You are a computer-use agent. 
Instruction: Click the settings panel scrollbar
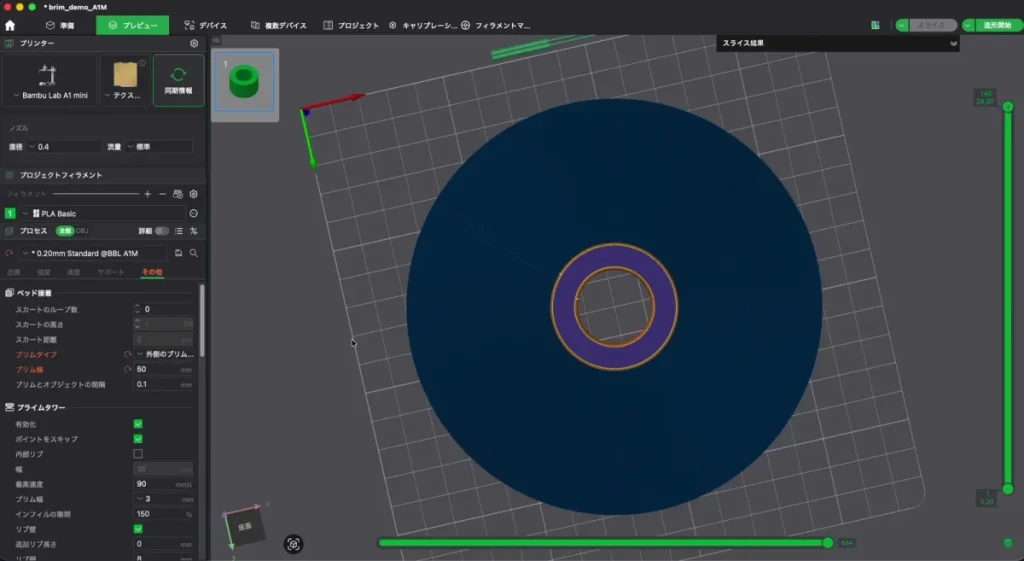pos(202,321)
